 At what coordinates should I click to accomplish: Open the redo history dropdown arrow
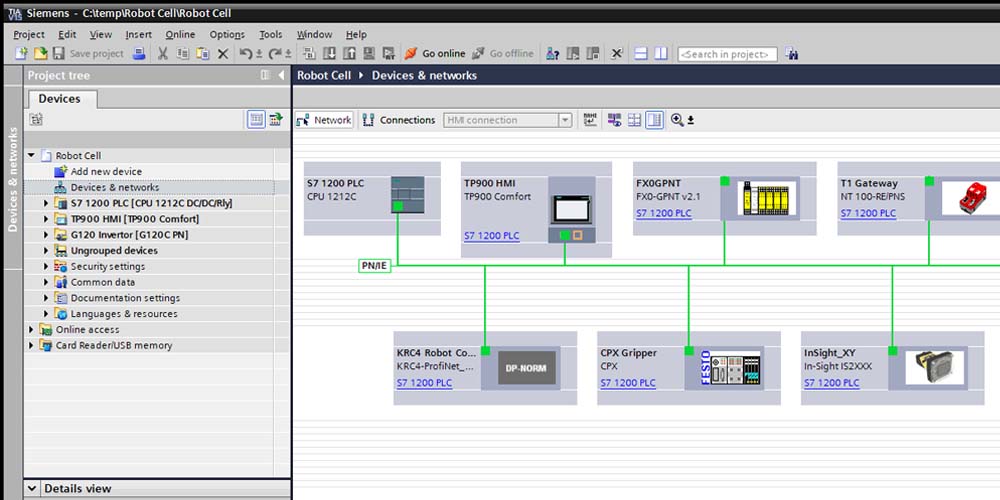point(288,54)
